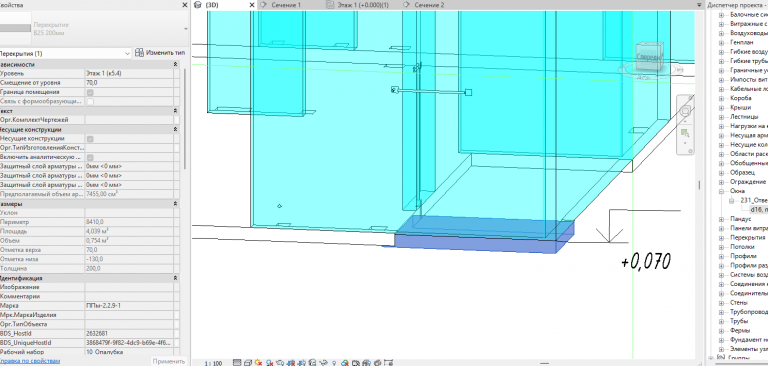The width and height of the screenshot is (768, 366).
Task: Click the Properties palette vertical scrollbar
Action: click(185, 119)
